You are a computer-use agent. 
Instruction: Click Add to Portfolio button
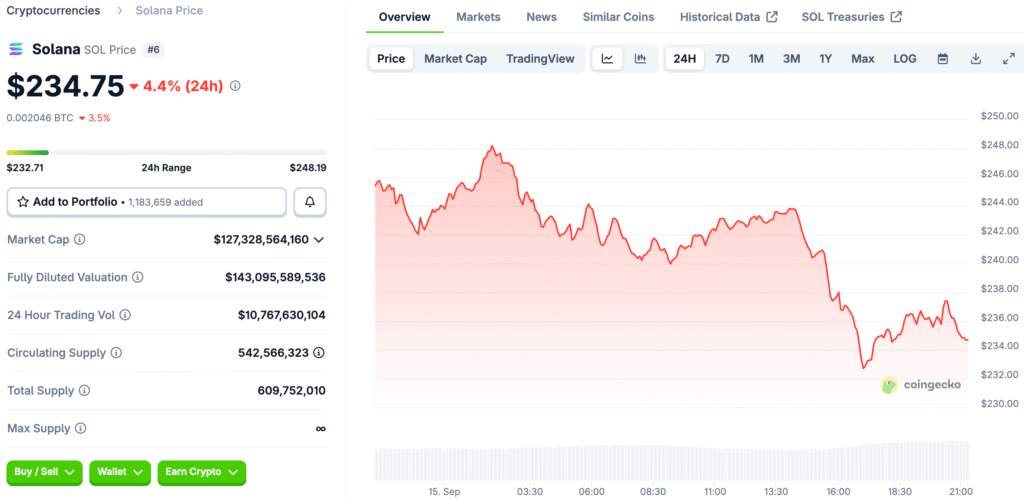146,202
